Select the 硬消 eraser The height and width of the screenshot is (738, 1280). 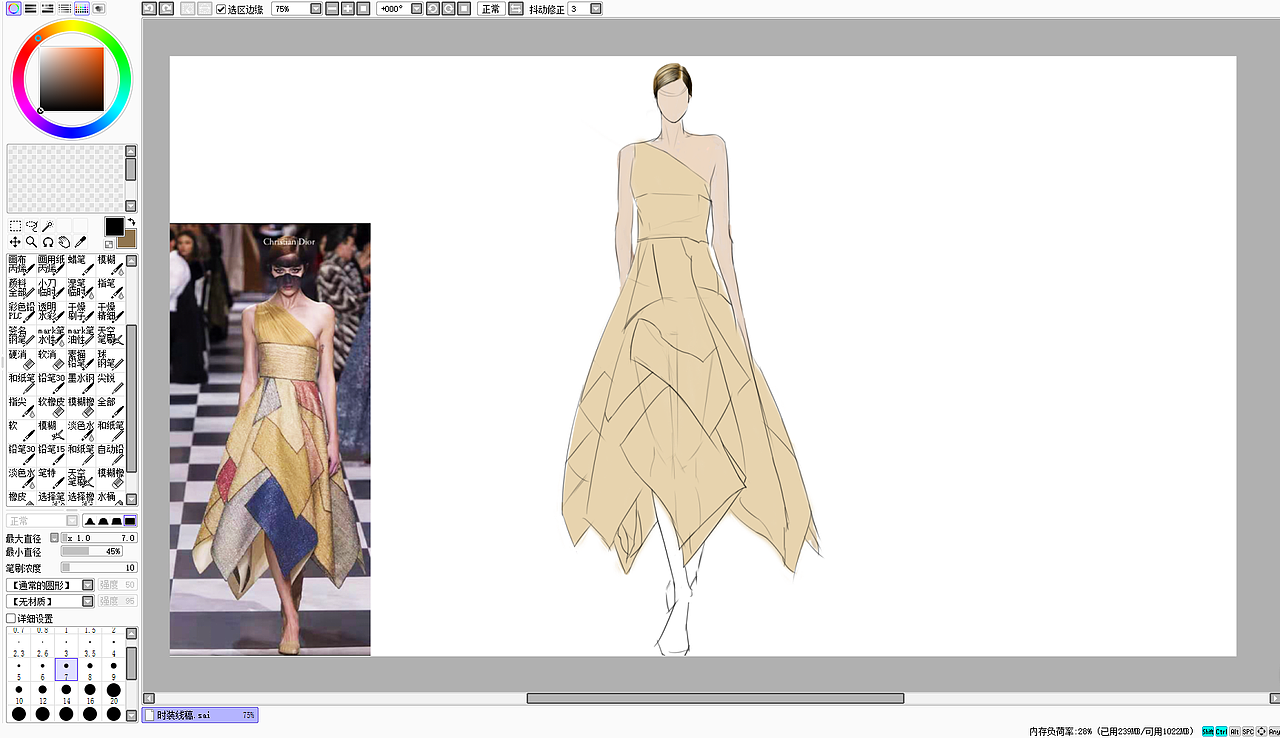pyautogui.click(x=22, y=360)
